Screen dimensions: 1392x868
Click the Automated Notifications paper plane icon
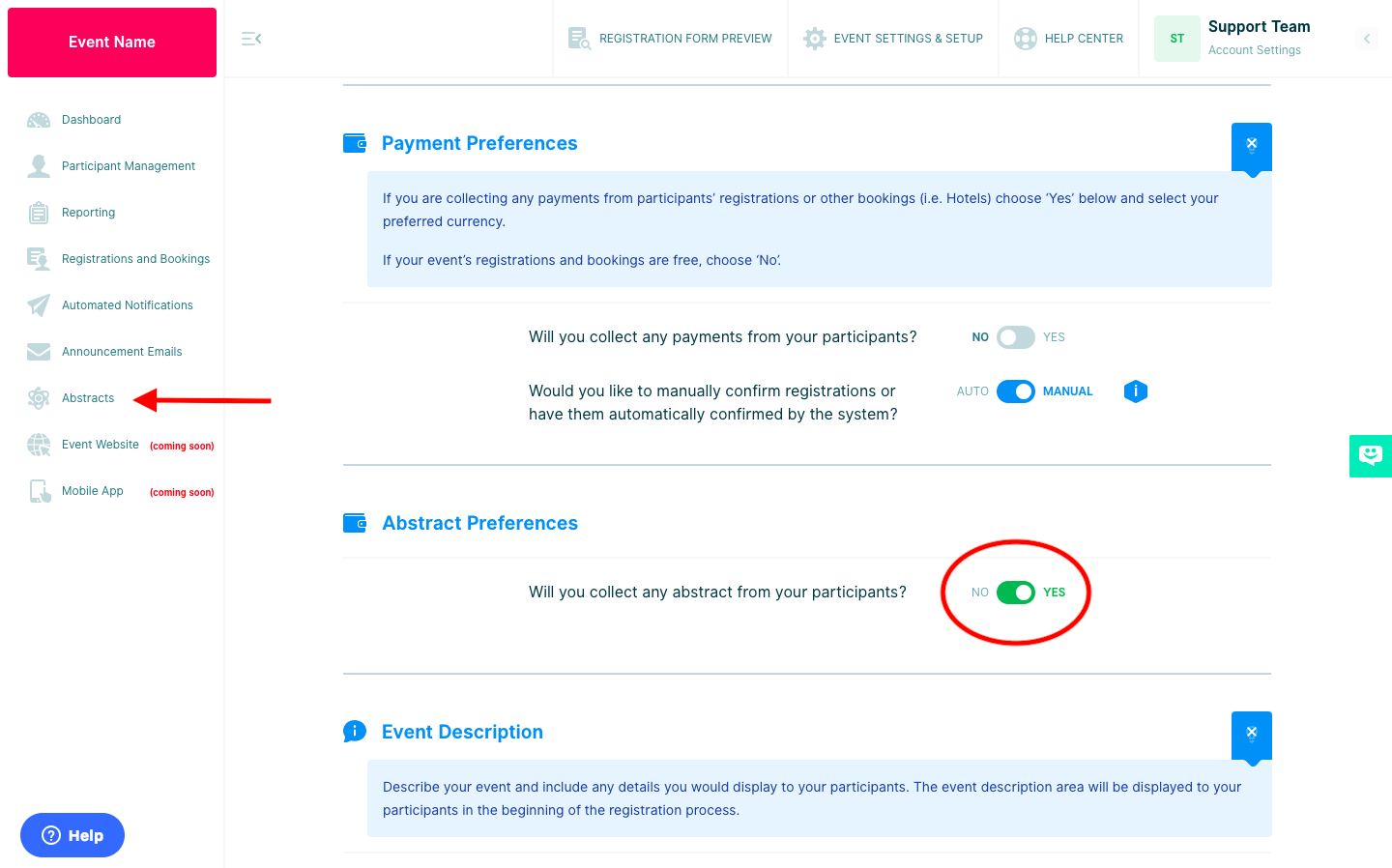click(39, 305)
